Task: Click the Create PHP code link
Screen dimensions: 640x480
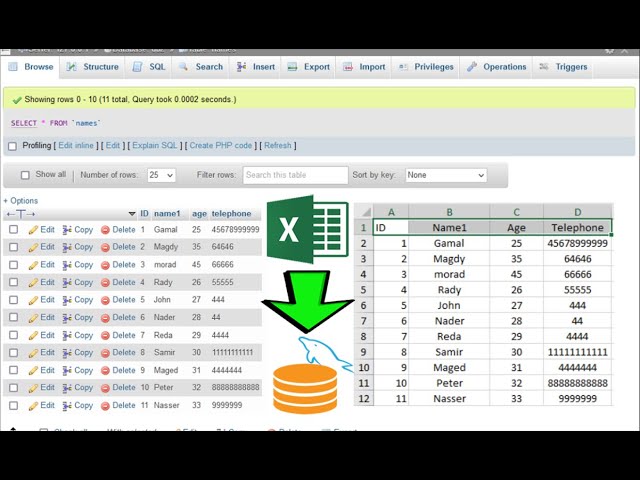Action: point(220,145)
